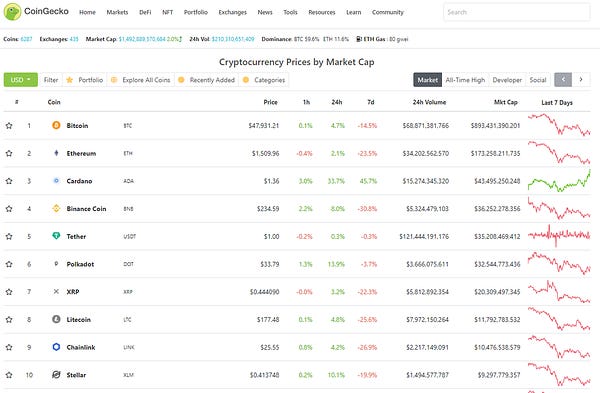The height and width of the screenshot is (393, 600).
Task: Favorite Bitcoin with its star
Action: (x=9, y=126)
